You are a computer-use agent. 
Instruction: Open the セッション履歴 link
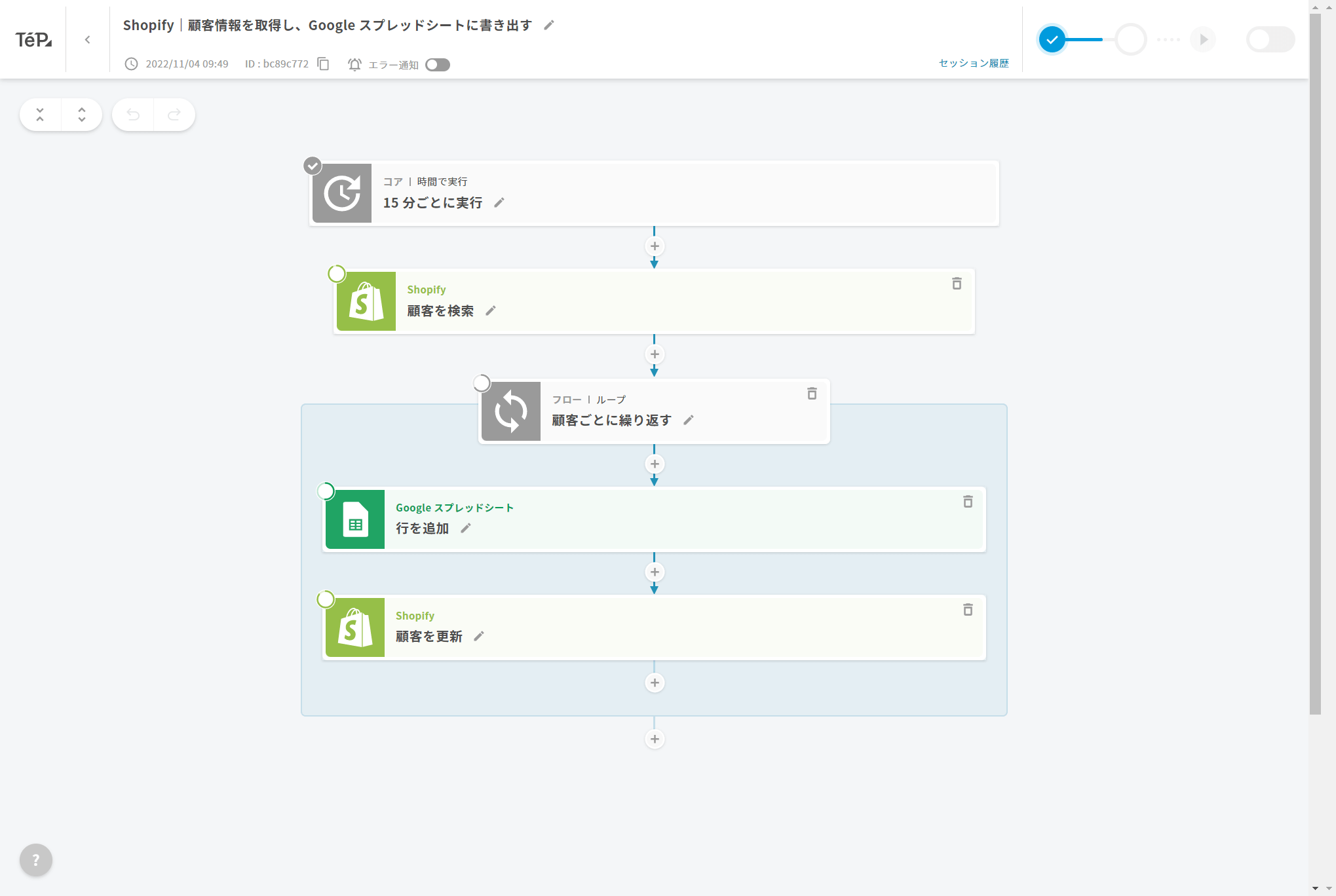coord(974,63)
